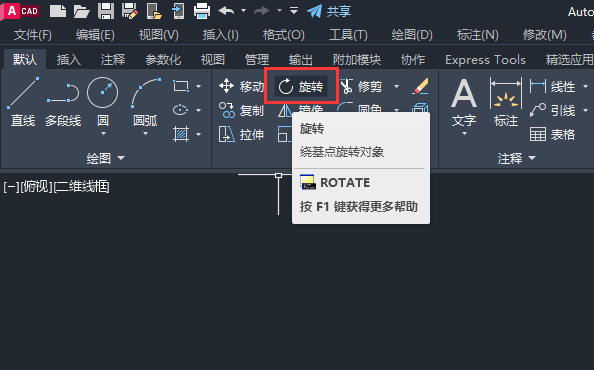Select the ellipse draw tool
594x370 pixels.
click(x=181, y=110)
